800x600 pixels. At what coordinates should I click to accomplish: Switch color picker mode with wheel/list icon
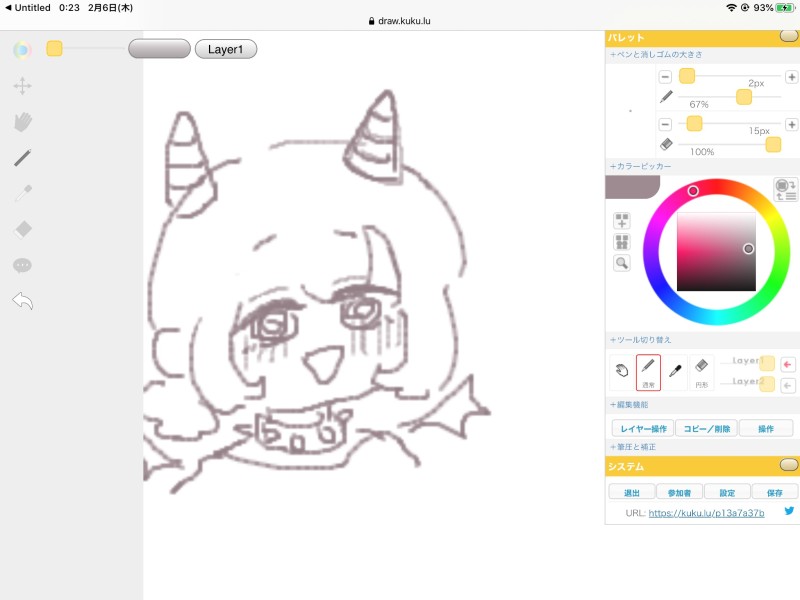point(785,189)
